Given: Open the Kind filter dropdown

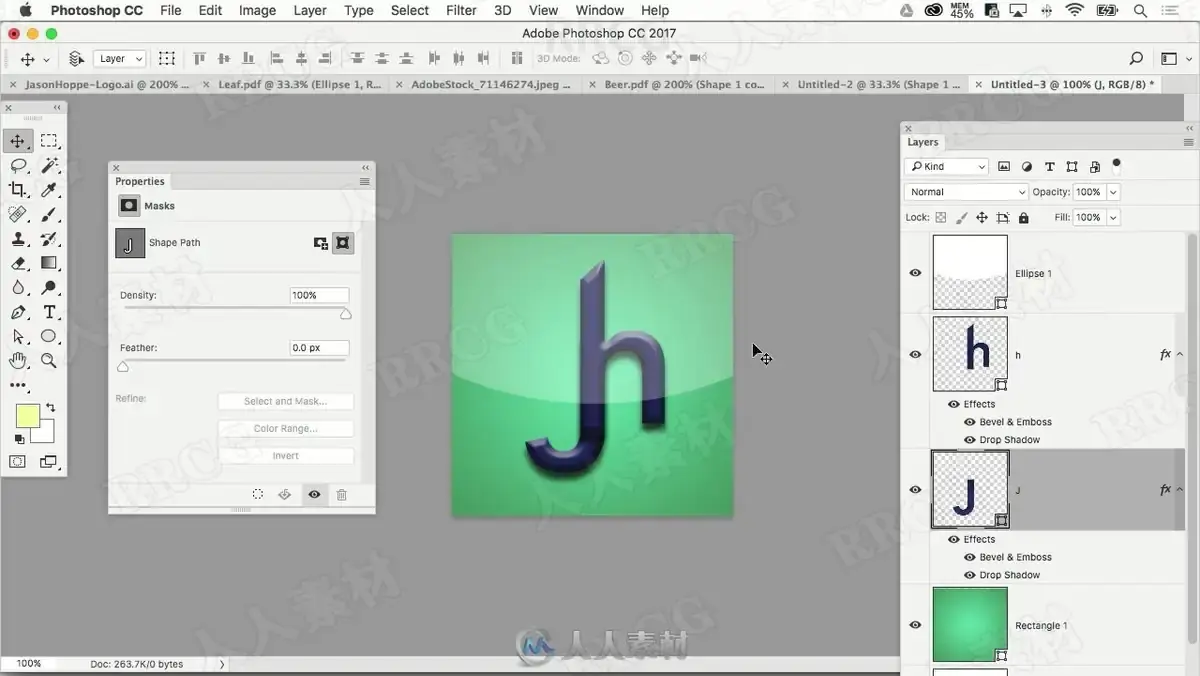Looking at the screenshot, I should (x=947, y=167).
